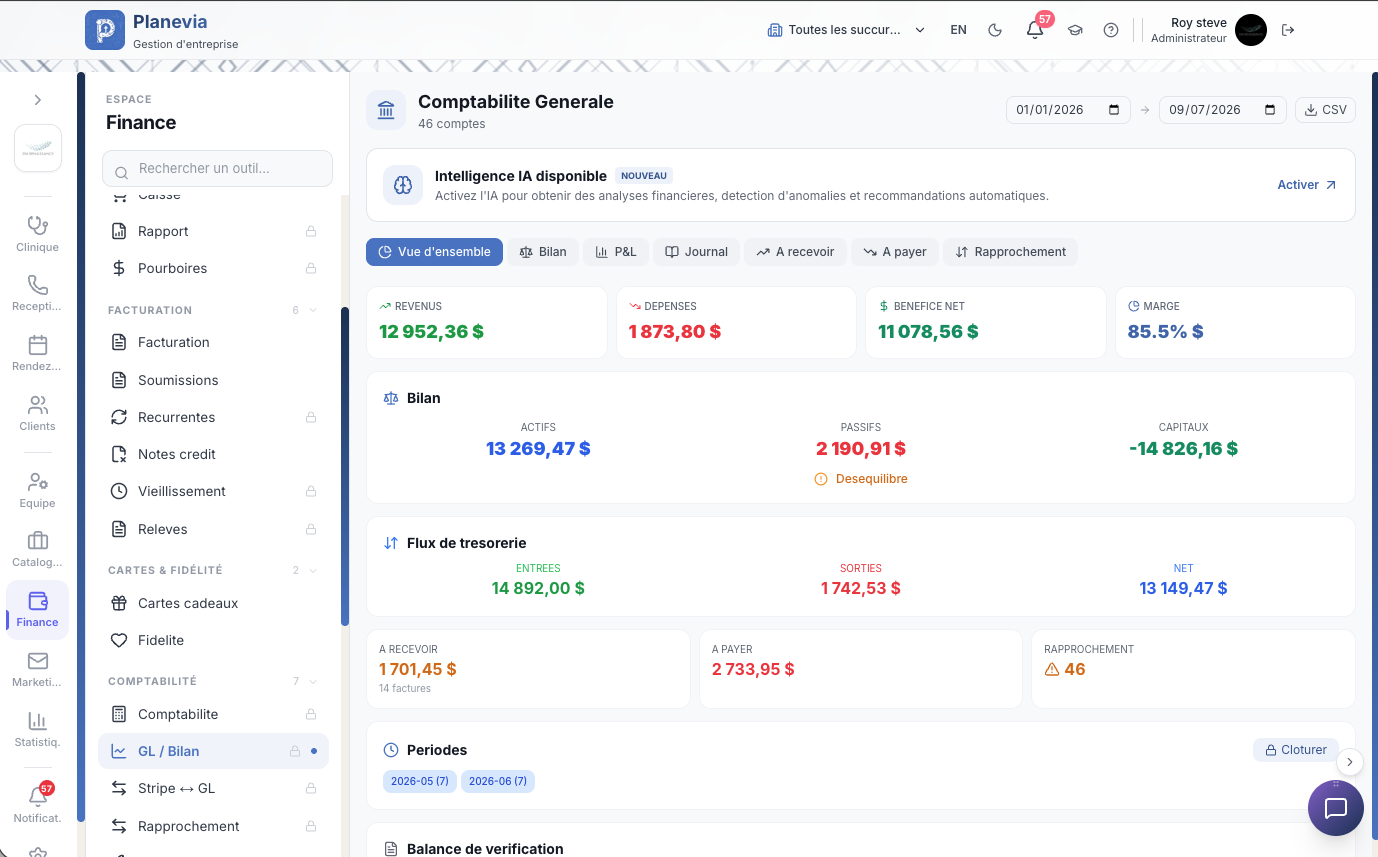This screenshot has height=857, width=1378.
Task: Click the Comptabilite Generale bank icon
Action: pyautogui.click(x=386, y=111)
